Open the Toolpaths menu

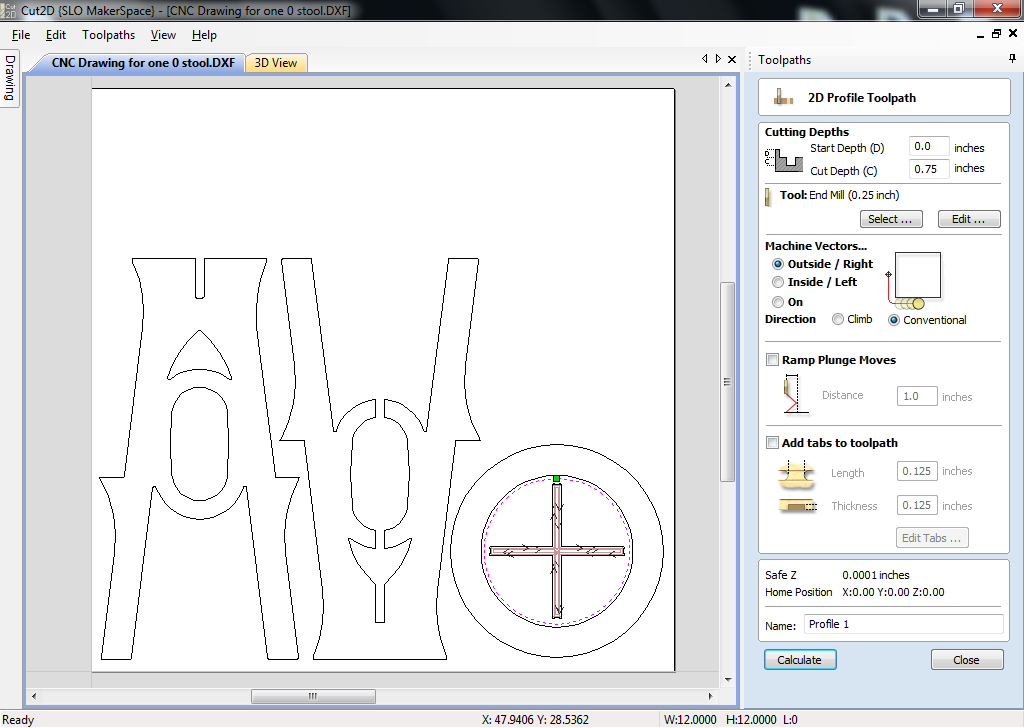[x=108, y=35]
